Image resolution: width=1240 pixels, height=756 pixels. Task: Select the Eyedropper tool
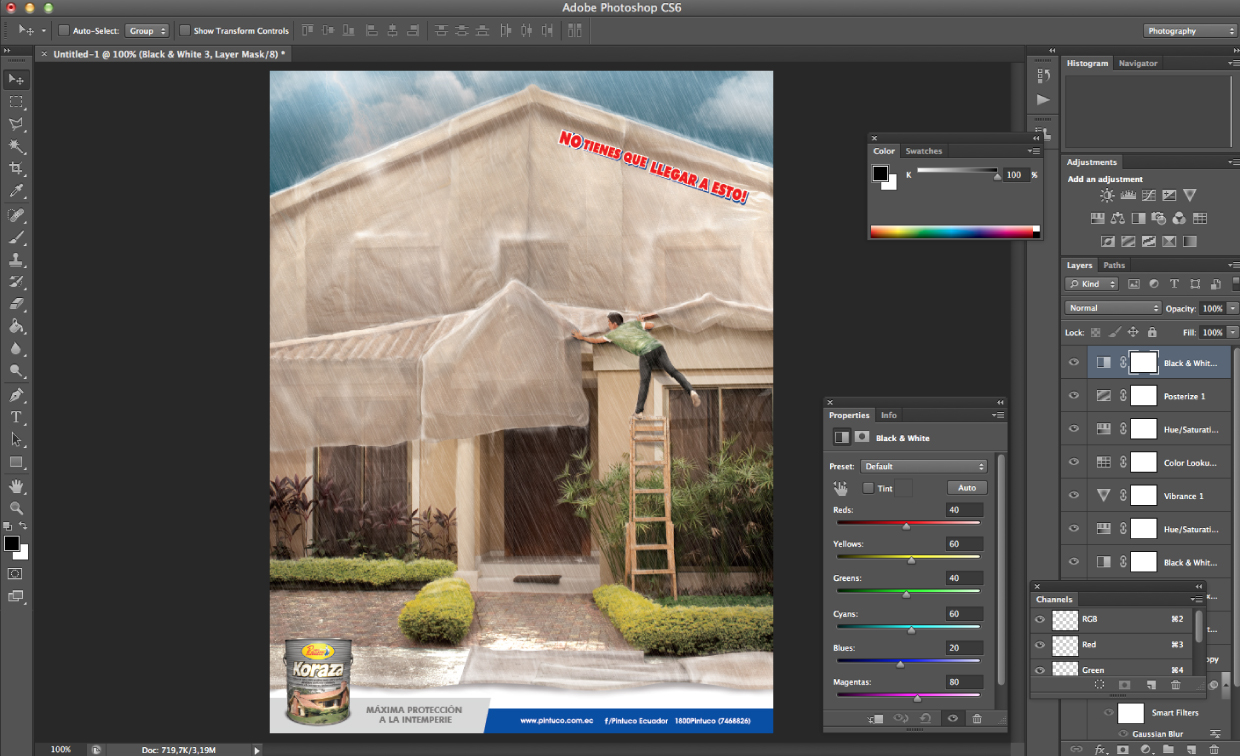click(16, 191)
